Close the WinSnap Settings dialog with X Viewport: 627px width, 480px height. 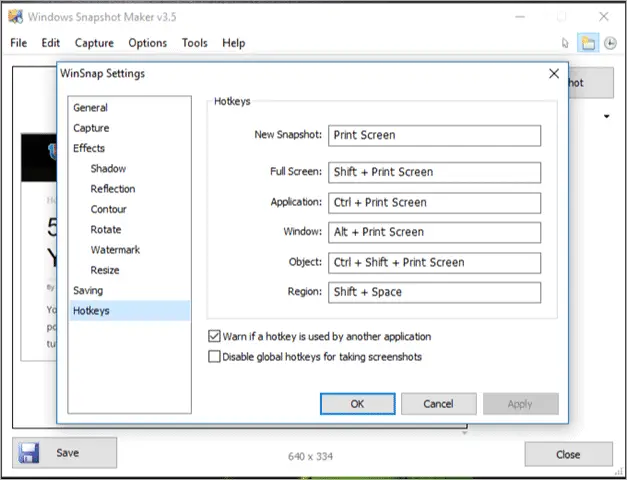[x=554, y=74]
